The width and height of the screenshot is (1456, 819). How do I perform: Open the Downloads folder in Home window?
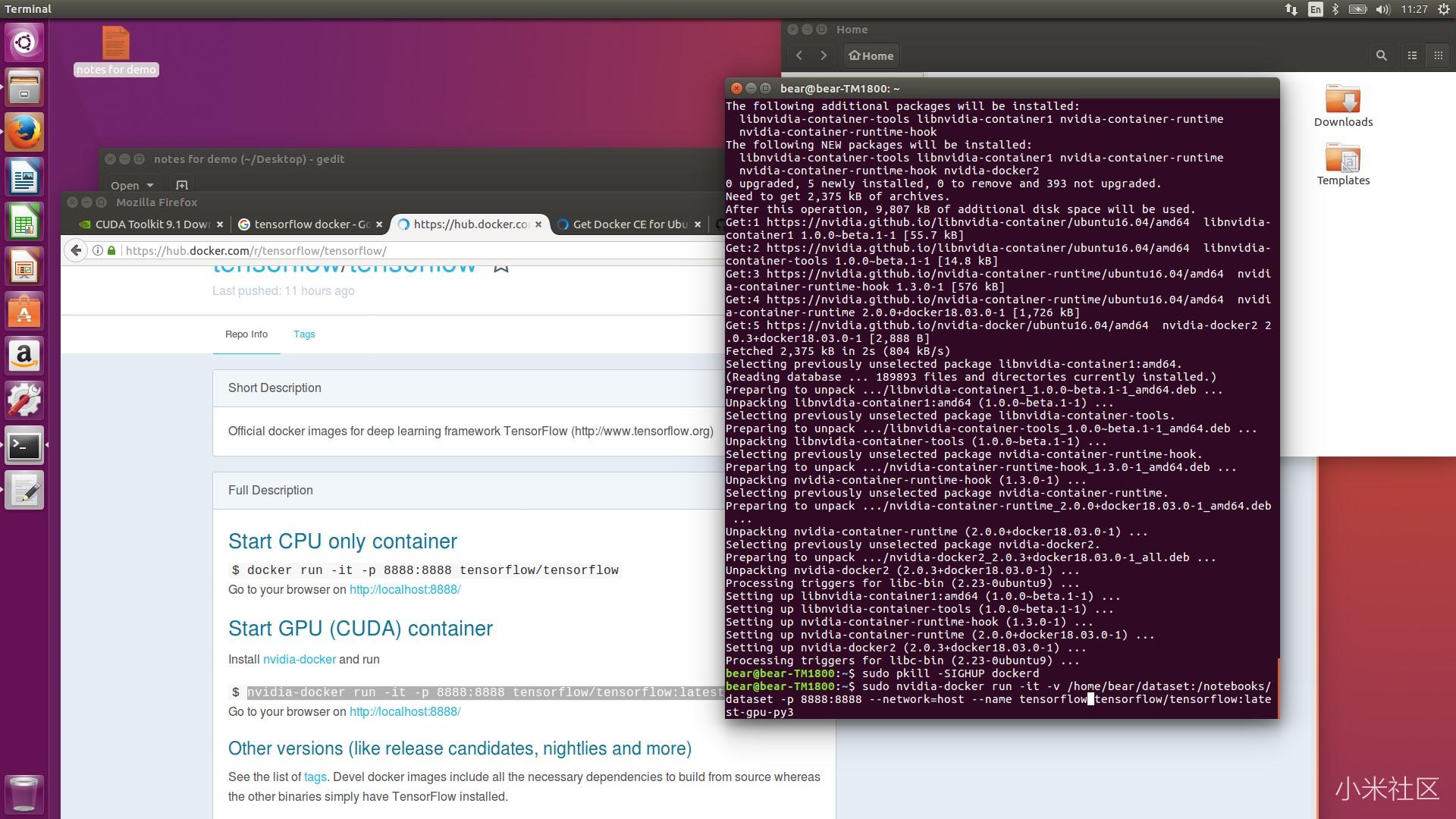tap(1343, 106)
